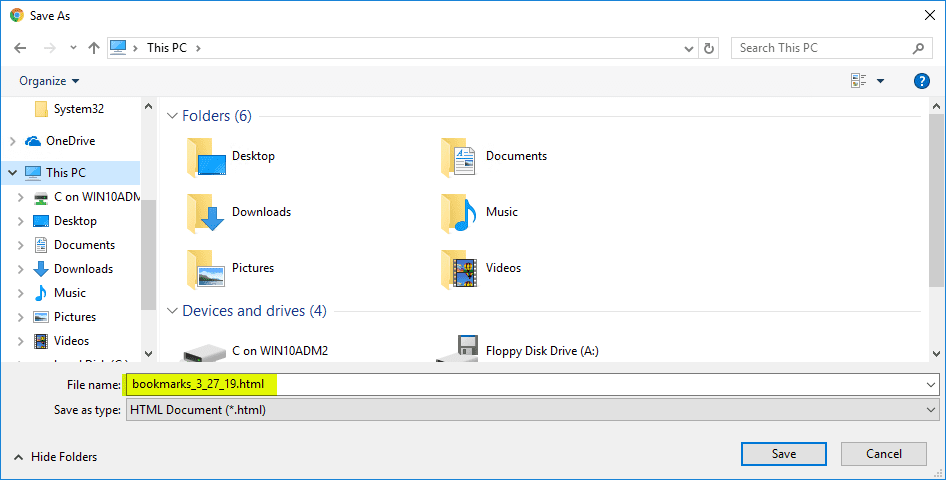Expand the Pictures tree node
The image size is (946, 480).
click(21, 318)
